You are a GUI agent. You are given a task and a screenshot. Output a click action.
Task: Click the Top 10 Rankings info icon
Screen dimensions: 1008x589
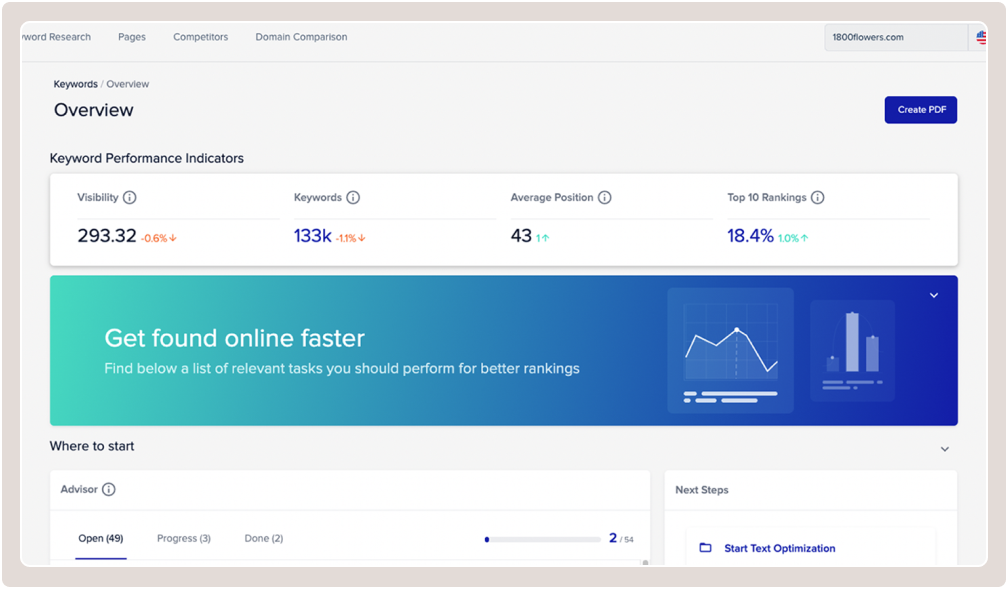pyautogui.click(x=817, y=198)
